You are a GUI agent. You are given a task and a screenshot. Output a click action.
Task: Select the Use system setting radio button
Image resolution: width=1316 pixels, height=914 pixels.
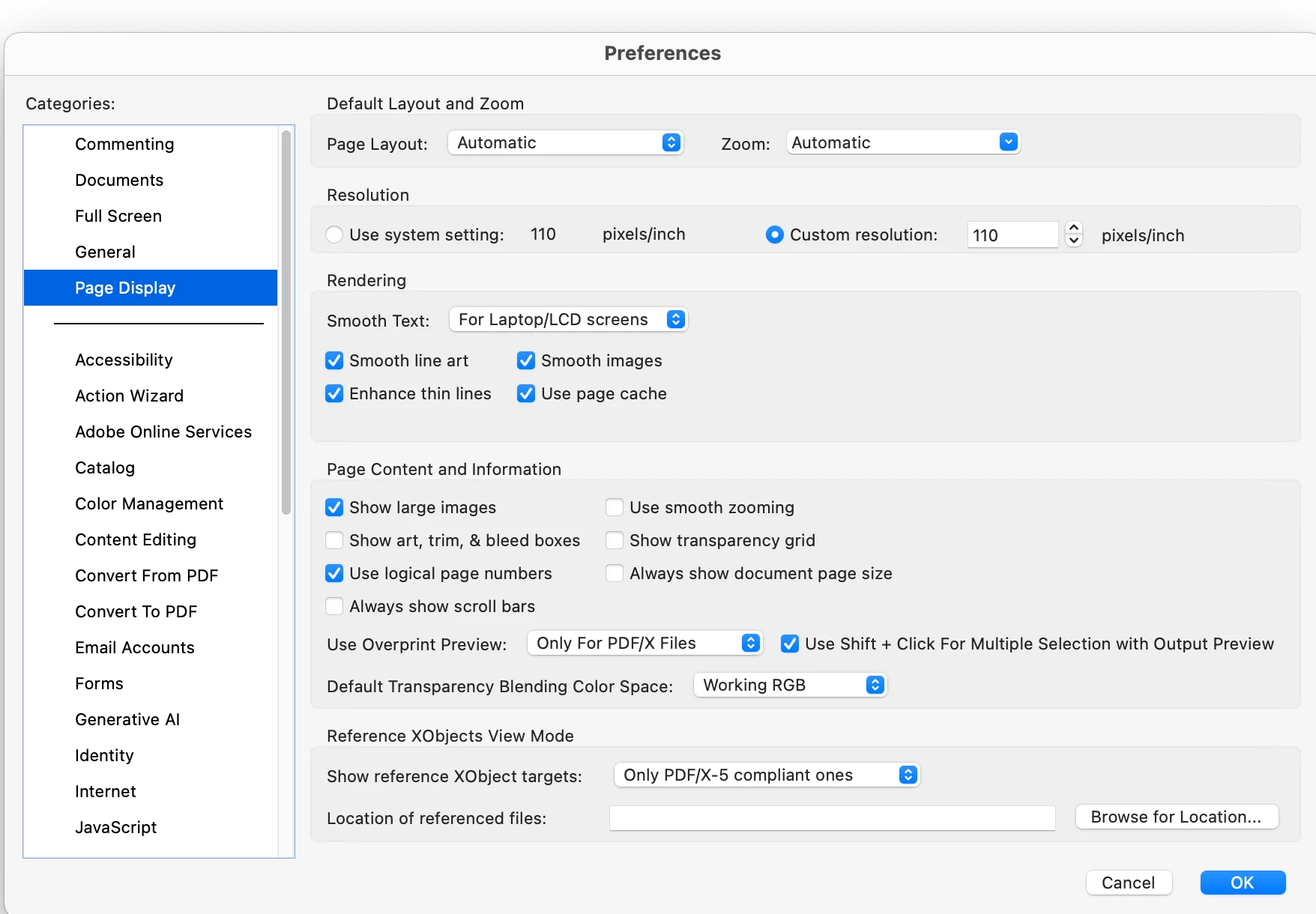334,234
